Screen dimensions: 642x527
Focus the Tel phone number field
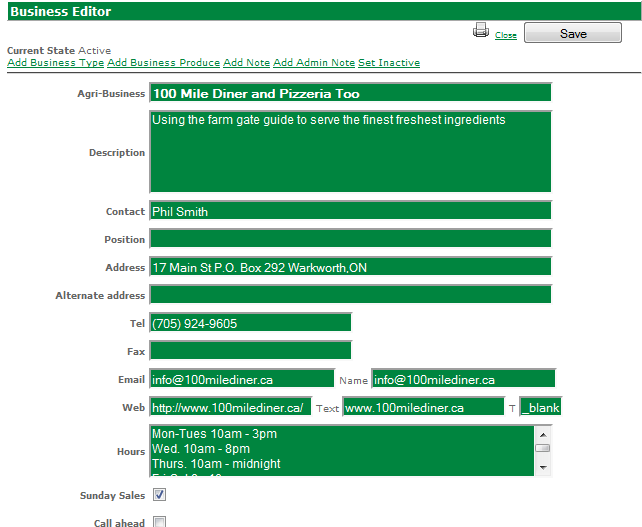[x=251, y=322]
